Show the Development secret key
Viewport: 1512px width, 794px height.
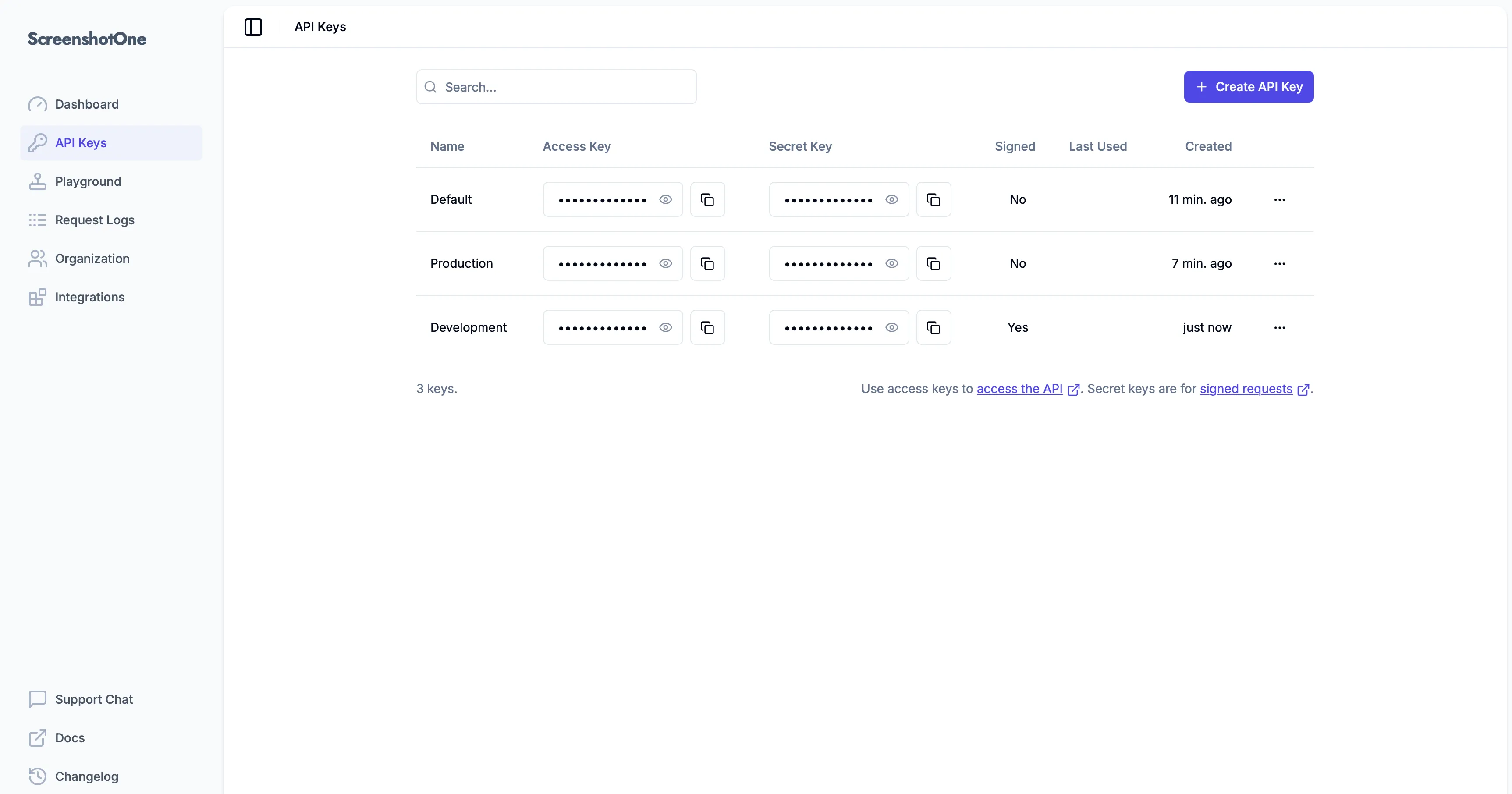pyautogui.click(x=891, y=327)
